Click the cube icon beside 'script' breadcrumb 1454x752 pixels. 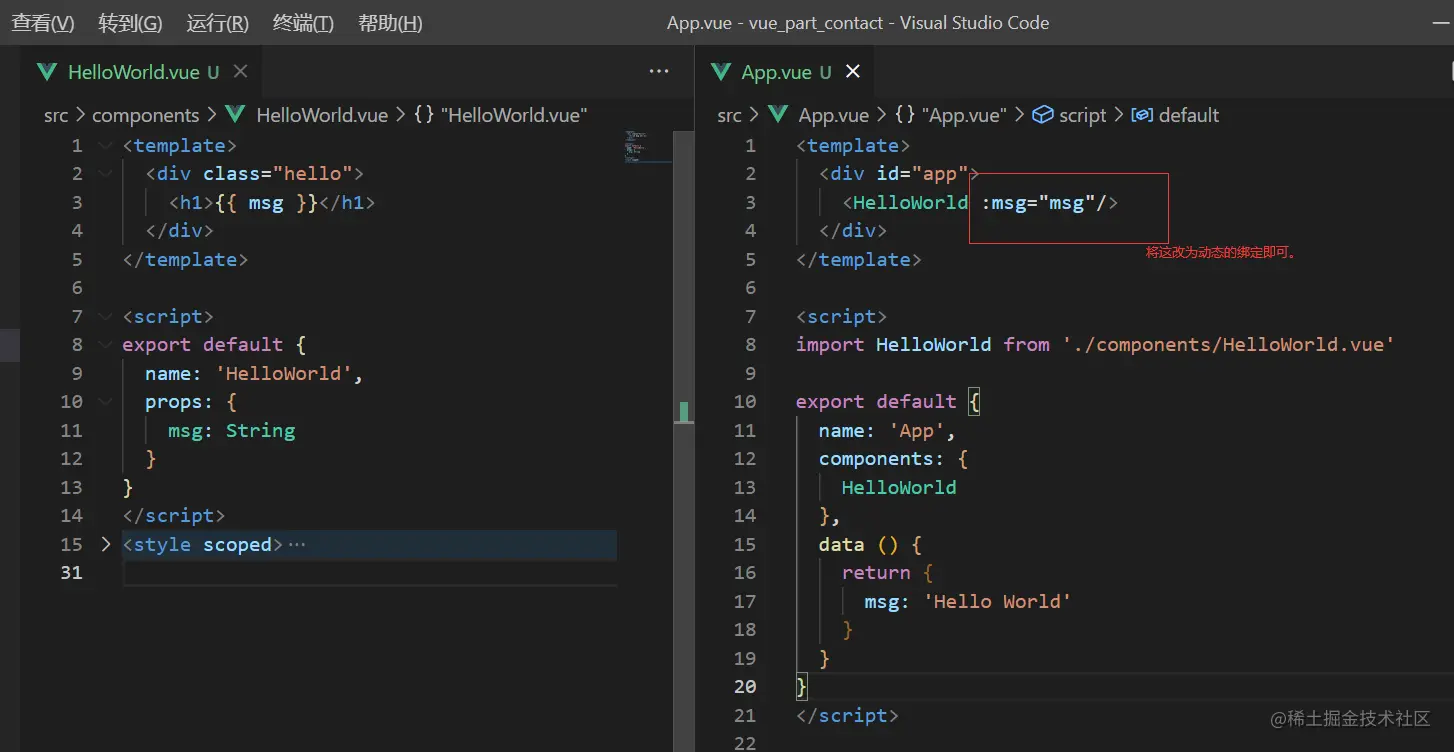point(1043,115)
